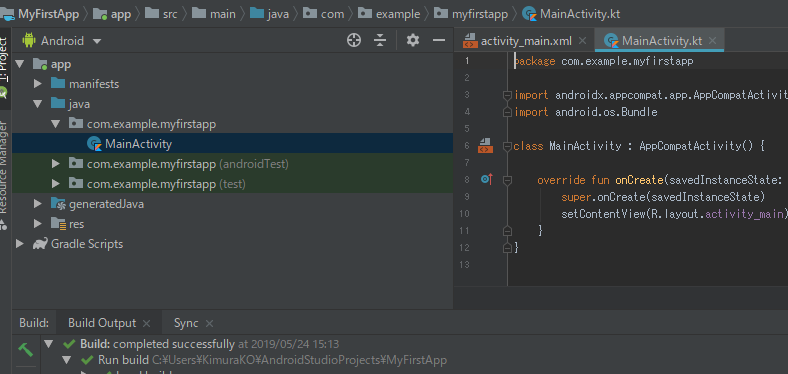
Task: Close the activity_main.xml tab
Action: [582, 41]
